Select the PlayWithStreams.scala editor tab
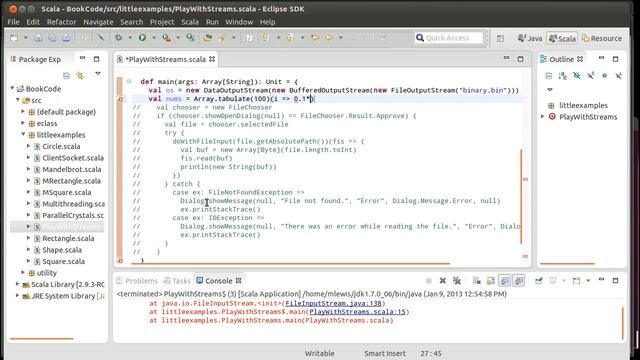This screenshot has width=640, height=360. pos(165,59)
